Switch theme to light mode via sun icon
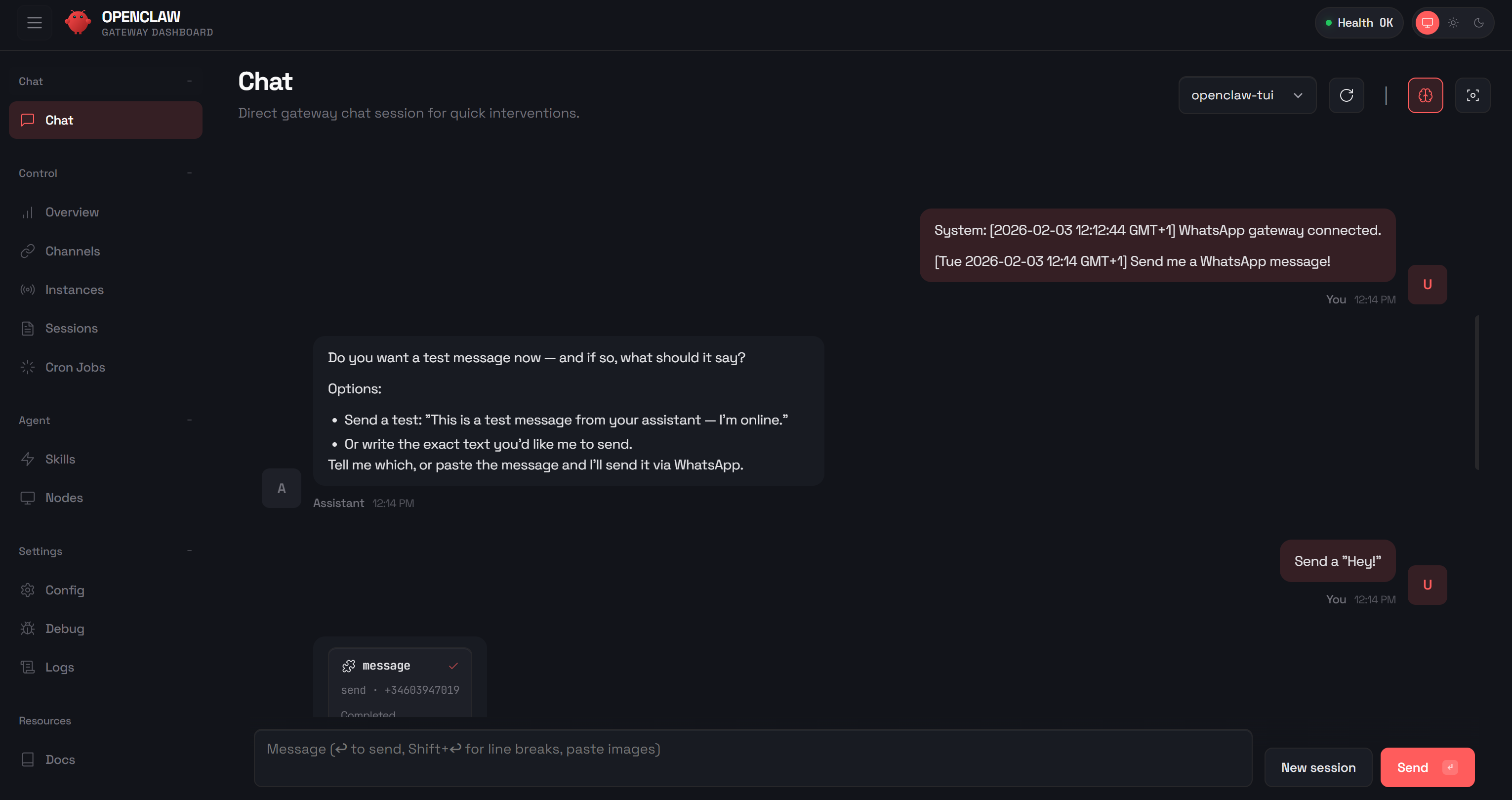Screen dimensions: 1512x800 click(x=1453, y=22)
